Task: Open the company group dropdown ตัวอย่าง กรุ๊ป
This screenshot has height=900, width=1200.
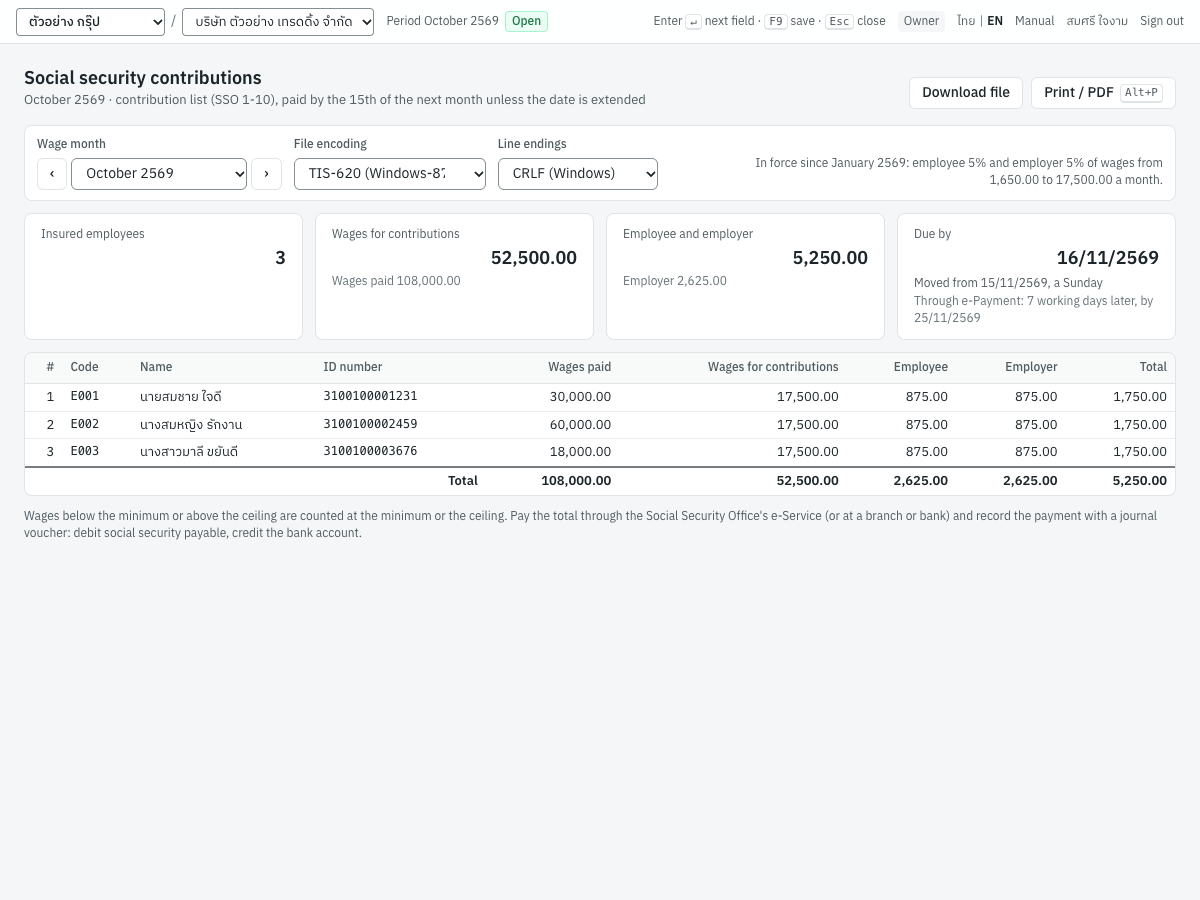Action: click(90, 21)
